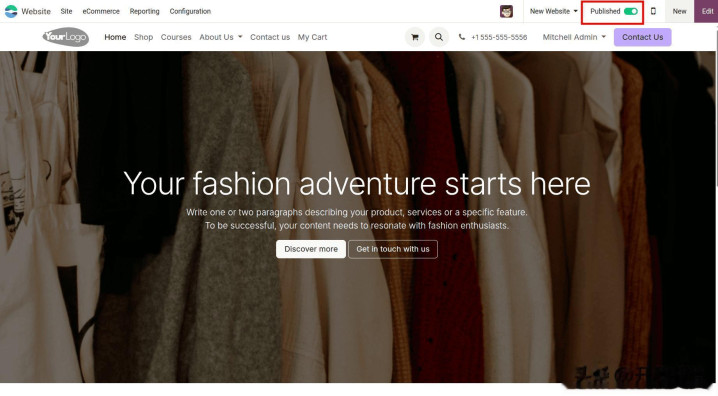
Task: Click the phone number +1 555-555-5556
Action: (x=499, y=37)
